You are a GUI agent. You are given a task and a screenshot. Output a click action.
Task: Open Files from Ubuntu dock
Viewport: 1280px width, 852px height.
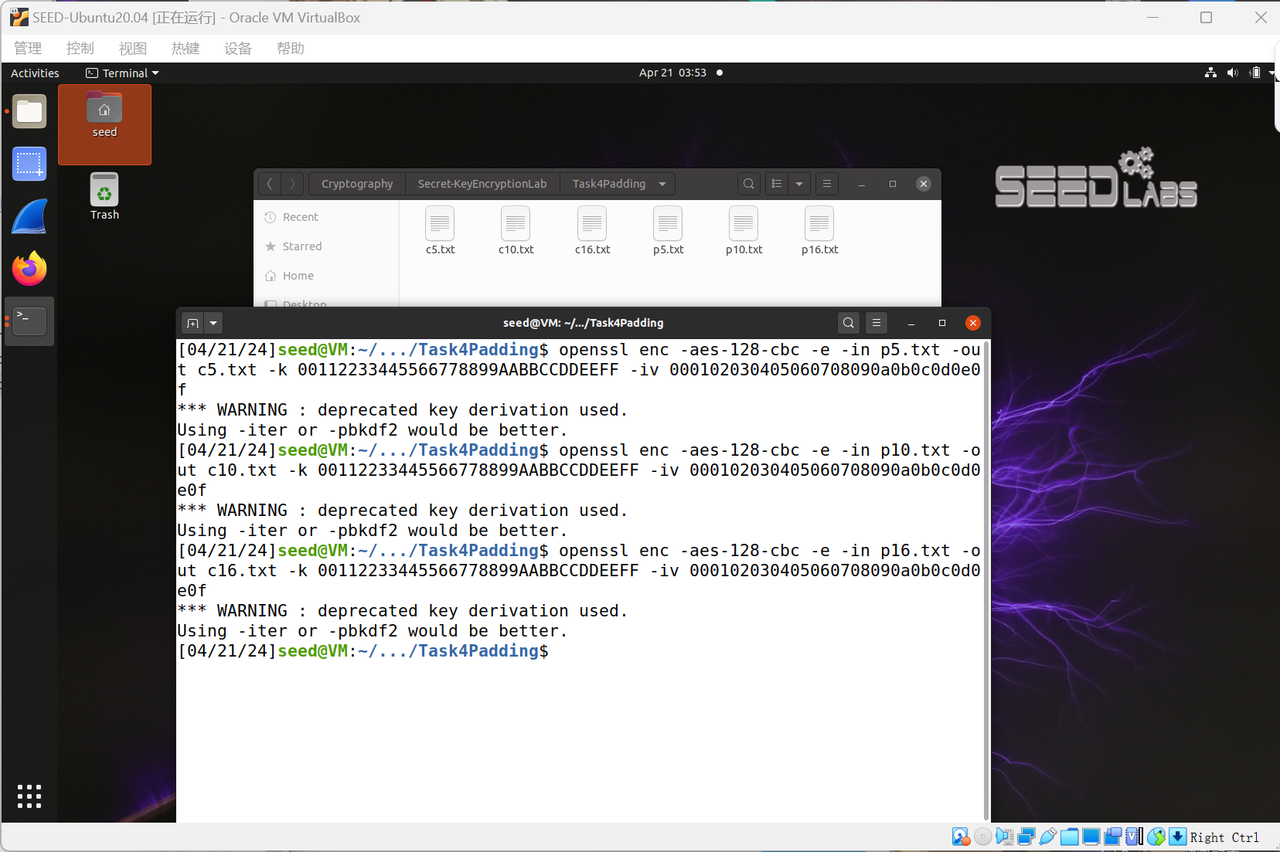pos(29,111)
